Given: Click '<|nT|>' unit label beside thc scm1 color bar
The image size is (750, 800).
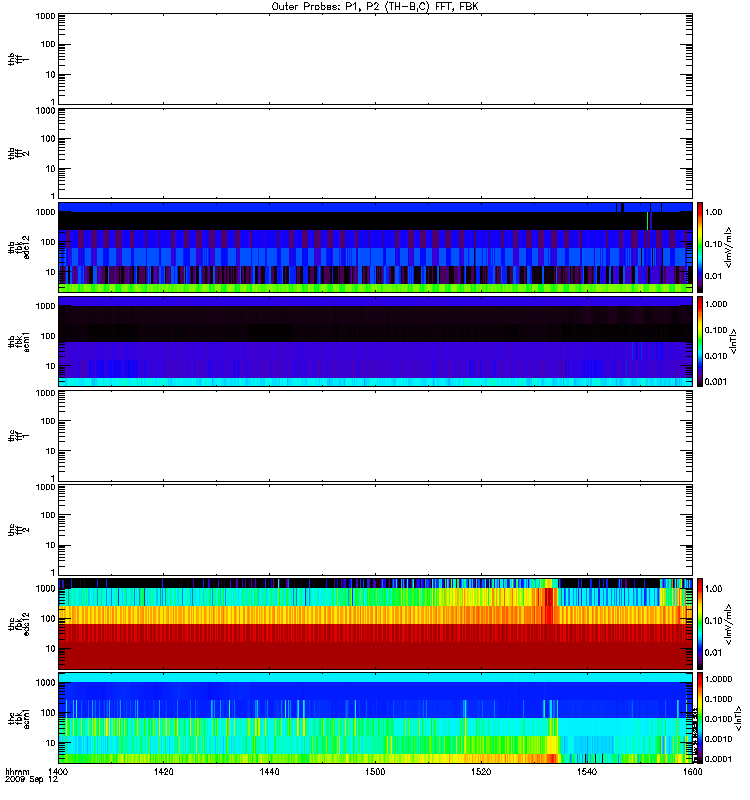Looking at the screenshot, I should click(x=737, y=718).
